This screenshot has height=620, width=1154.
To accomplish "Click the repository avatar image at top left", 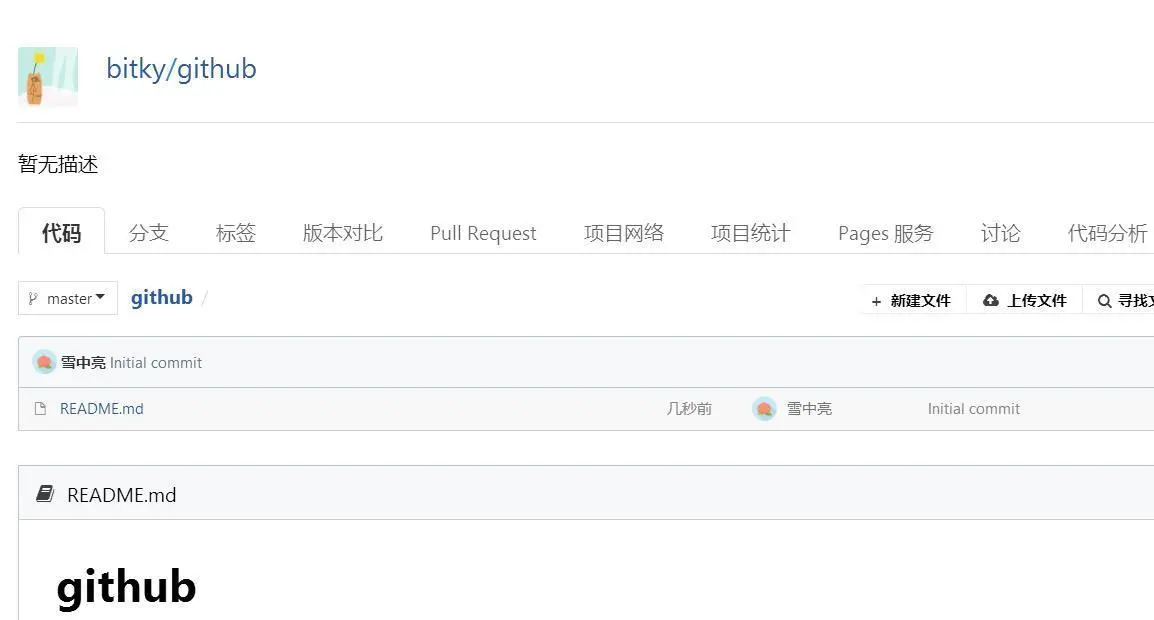I will (48, 77).
